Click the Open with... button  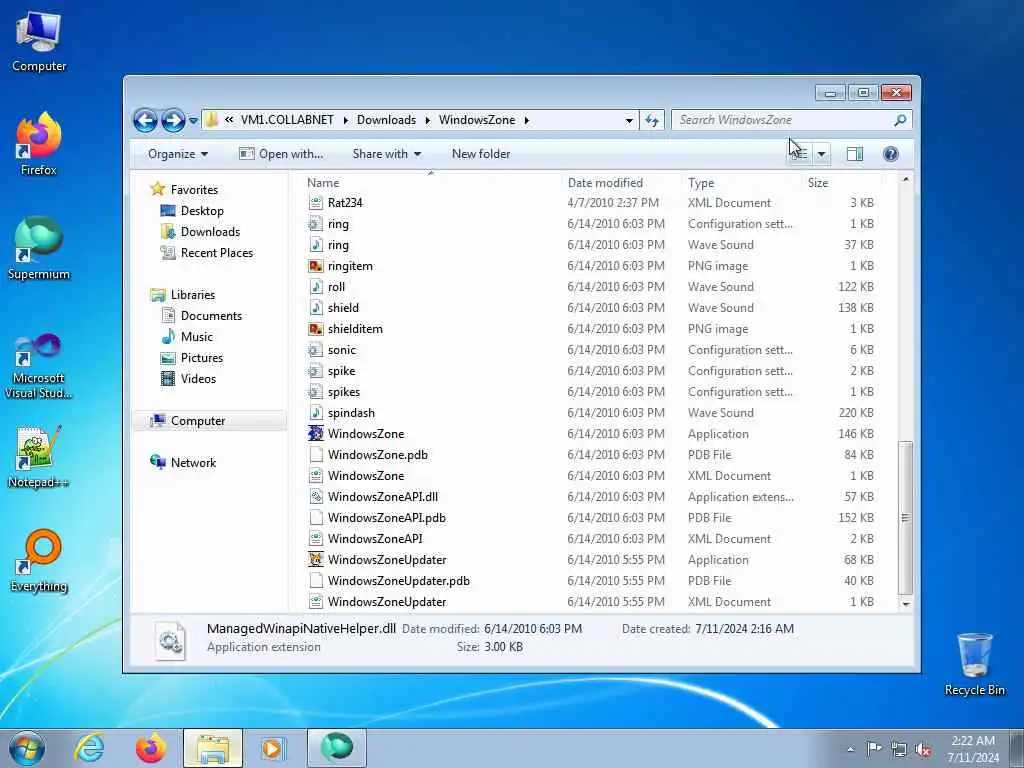click(281, 154)
